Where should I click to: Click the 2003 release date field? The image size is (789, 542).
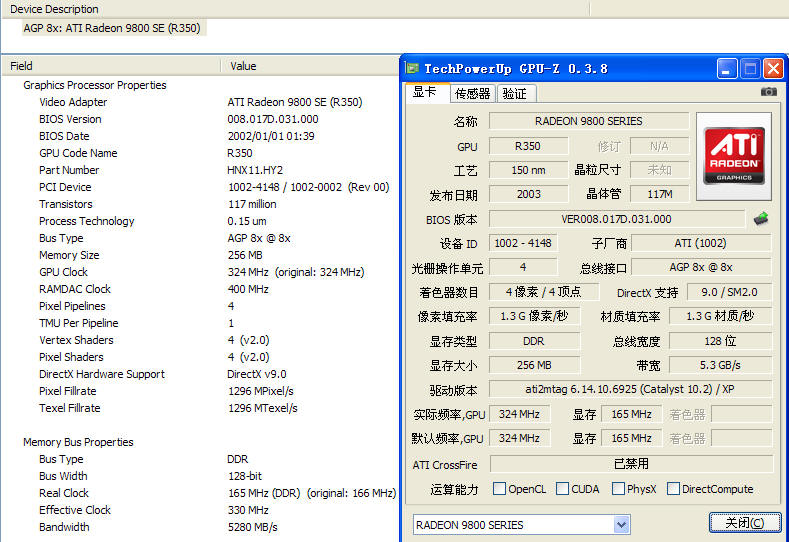tap(528, 194)
